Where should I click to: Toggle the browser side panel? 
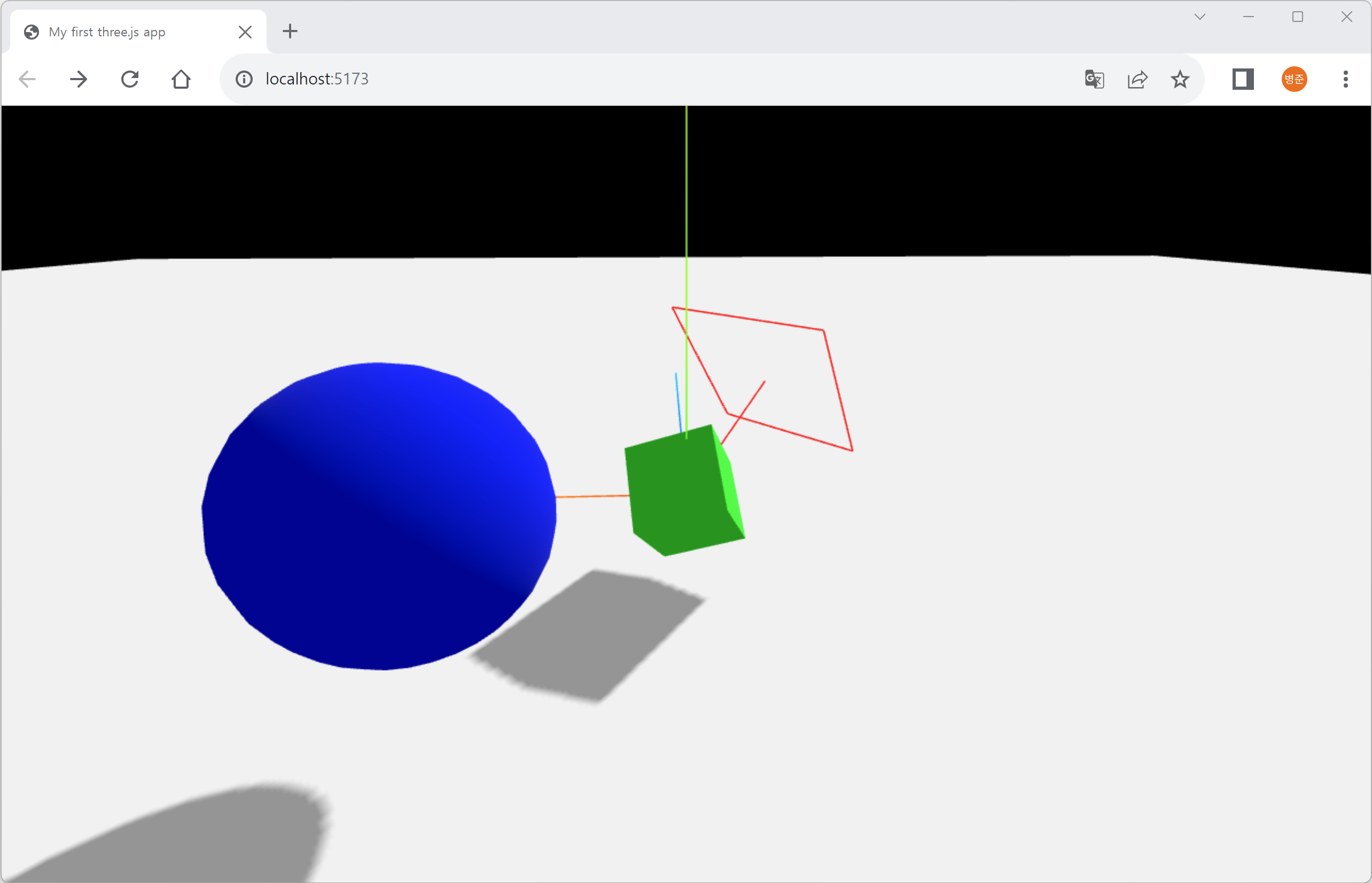point(1243,79)
